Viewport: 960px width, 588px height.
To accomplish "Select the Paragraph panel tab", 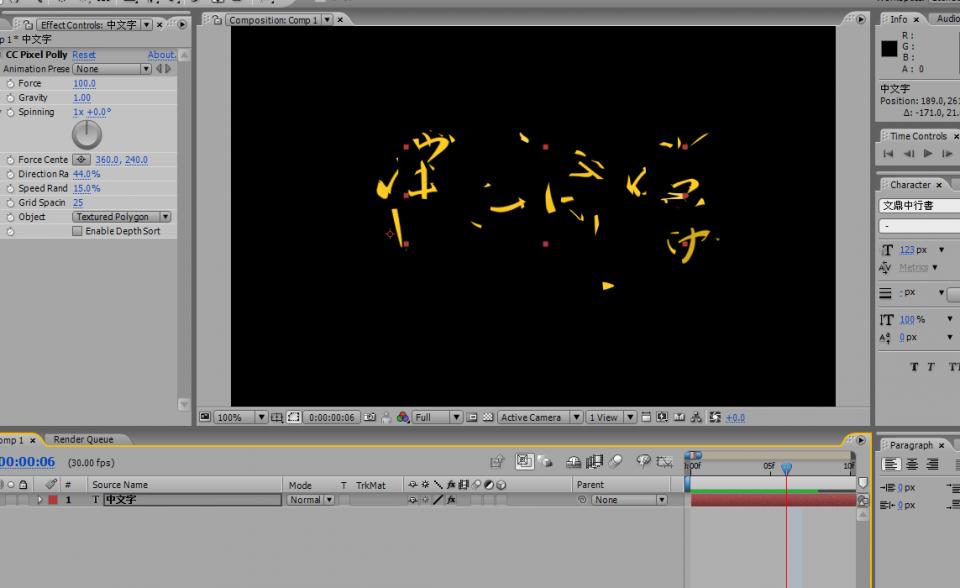I will pyautogui.click(x=911, y=446).
